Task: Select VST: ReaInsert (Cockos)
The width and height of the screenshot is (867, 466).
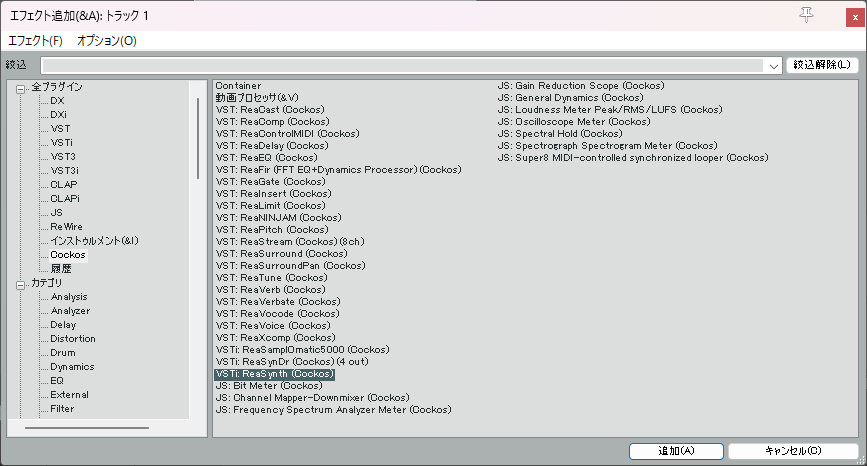Action: (x=274, y=193)
